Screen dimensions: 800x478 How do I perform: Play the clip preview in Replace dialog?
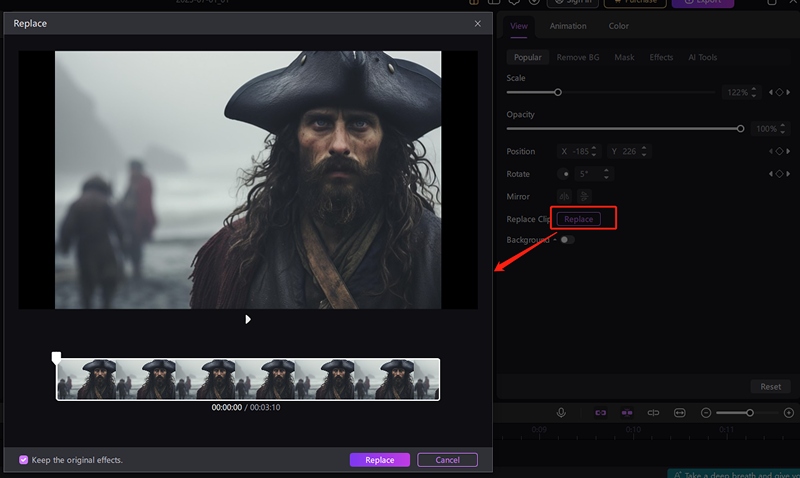pyautogui.click(x=247, y=319)
